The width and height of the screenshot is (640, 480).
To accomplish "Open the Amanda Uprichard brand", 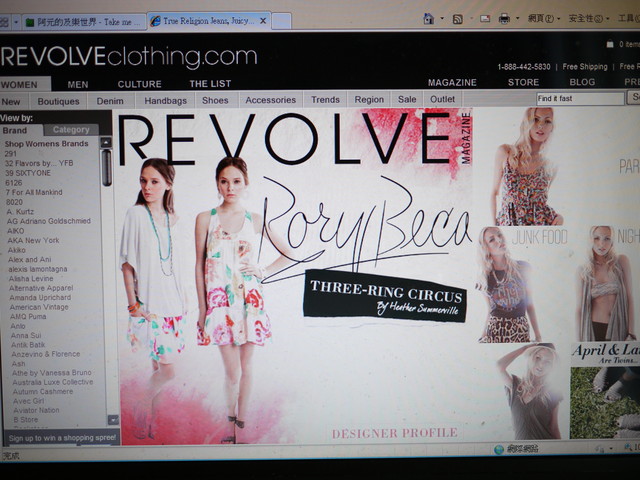I will click(x=40, y=298).
